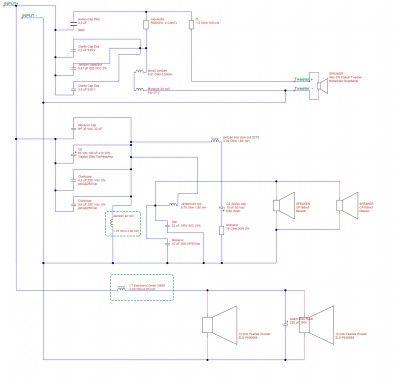Select the Monacor air coil inductor symbol

(x=139, y=89)
